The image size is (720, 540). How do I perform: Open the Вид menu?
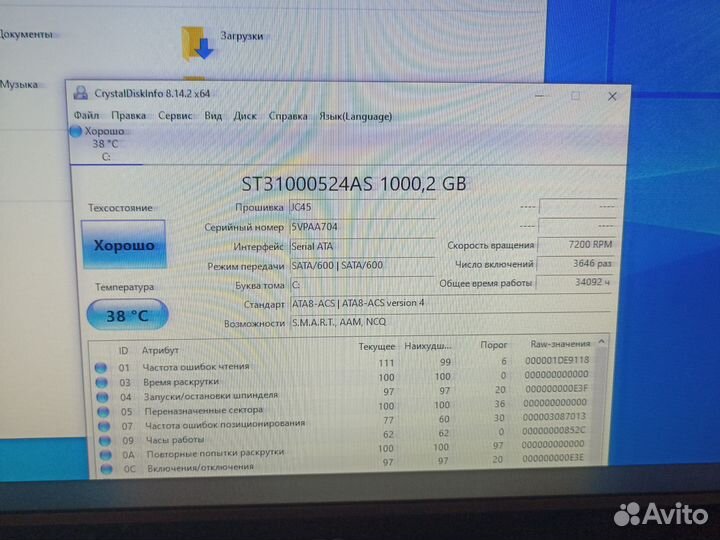pos(213,116)
